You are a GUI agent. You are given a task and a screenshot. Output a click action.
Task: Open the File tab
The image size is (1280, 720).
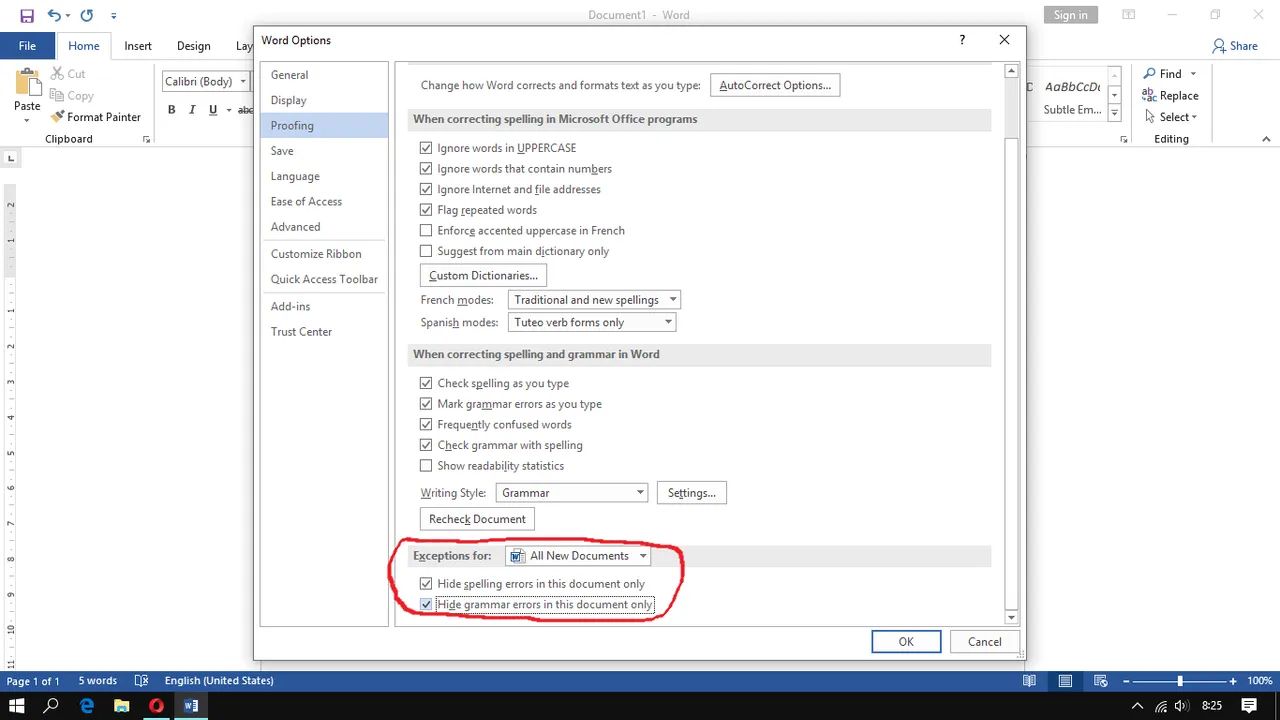pyautogui.click(x=27, y=46)
